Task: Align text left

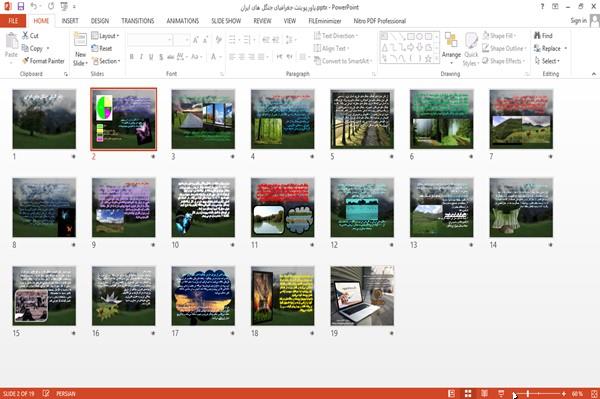Action: [232, 57]
